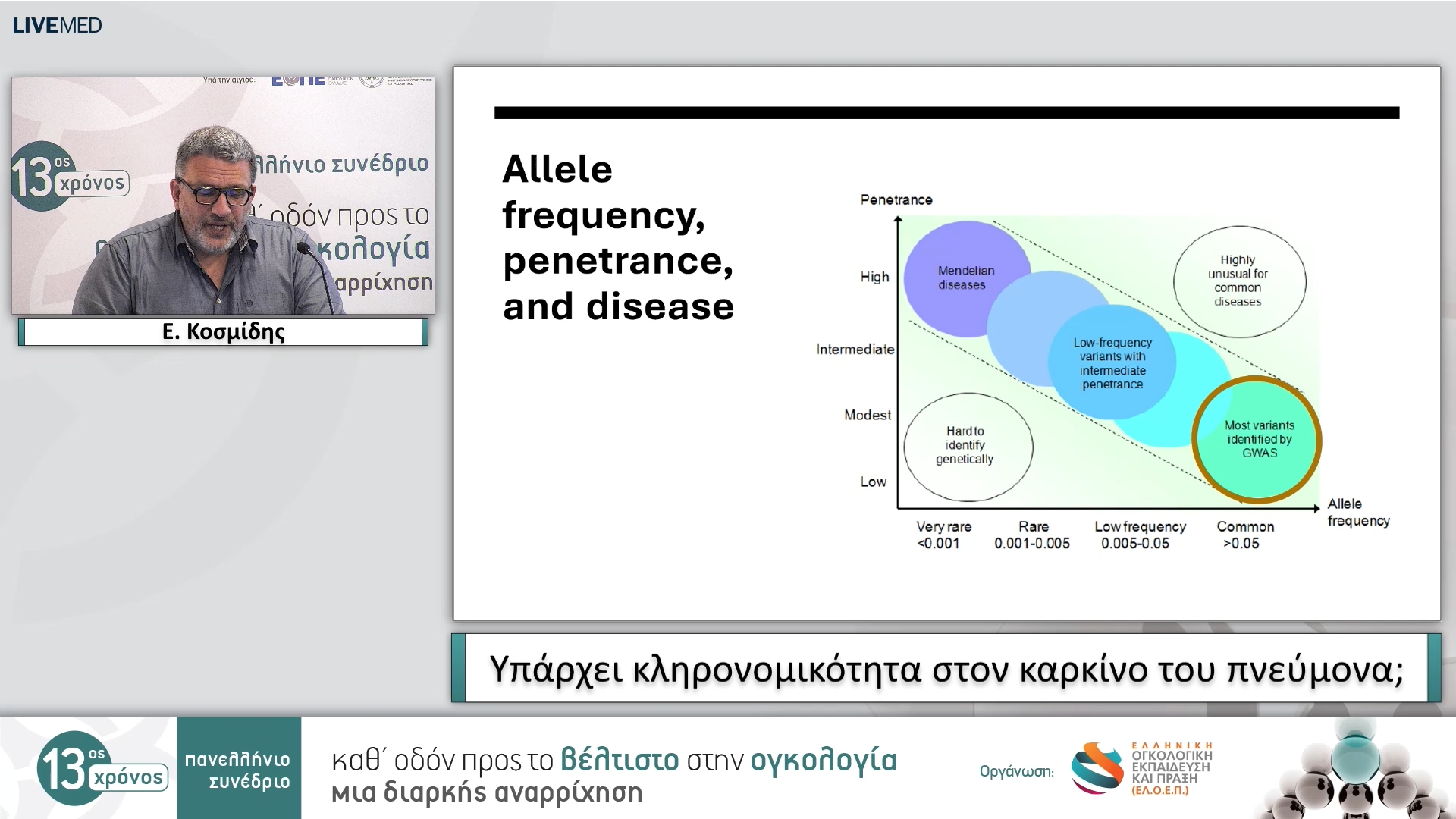Click the Οργάνωση label
1456x819 pixels.
click(x=1016, y=771)
